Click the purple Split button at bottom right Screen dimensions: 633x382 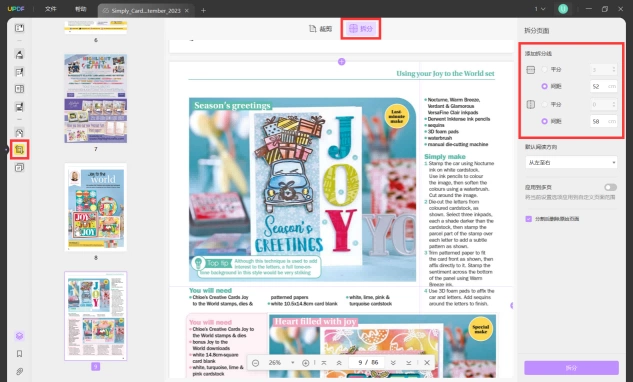pos(571,367)
